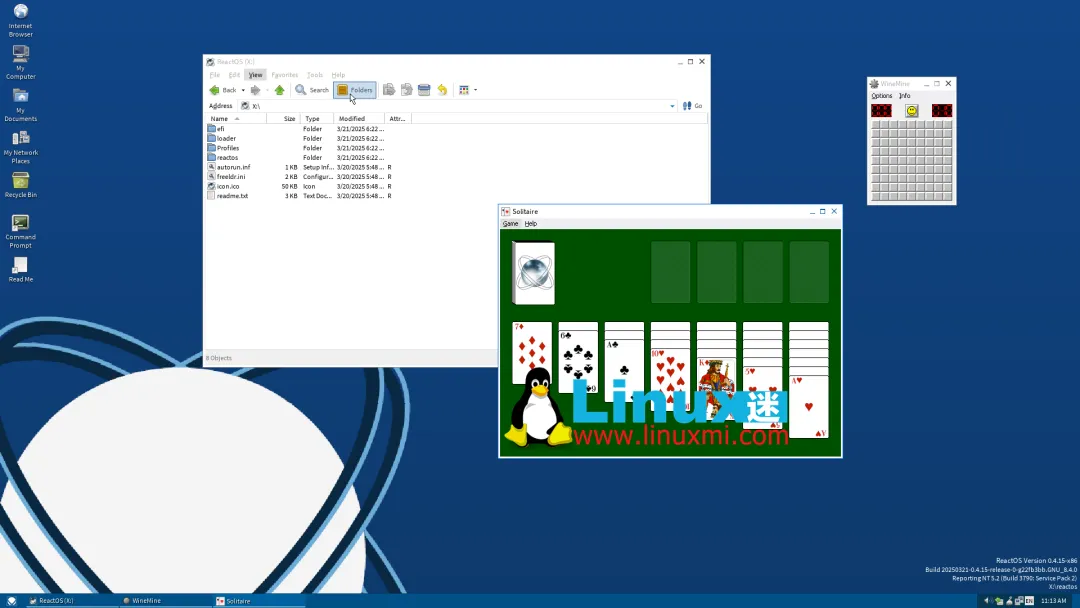Click the Delete toolbar icon
The width and height of the screenshot is (1080, 608).
pos(424,90)
